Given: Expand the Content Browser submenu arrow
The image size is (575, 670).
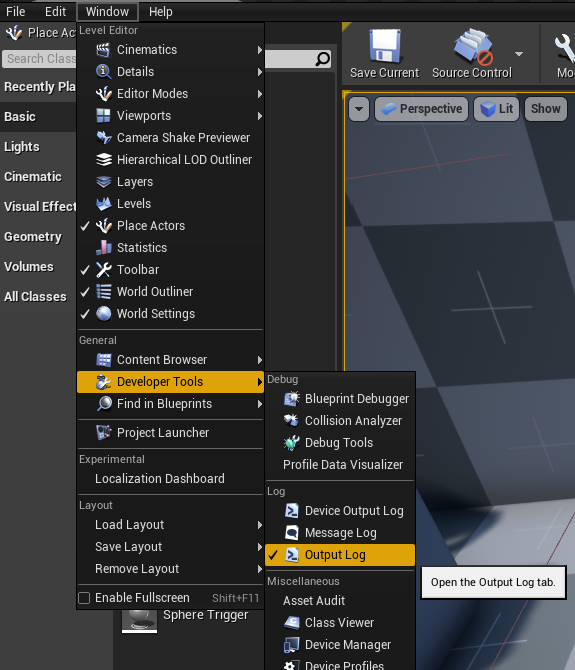Looking at the screenshot, I should coord(259,360).
